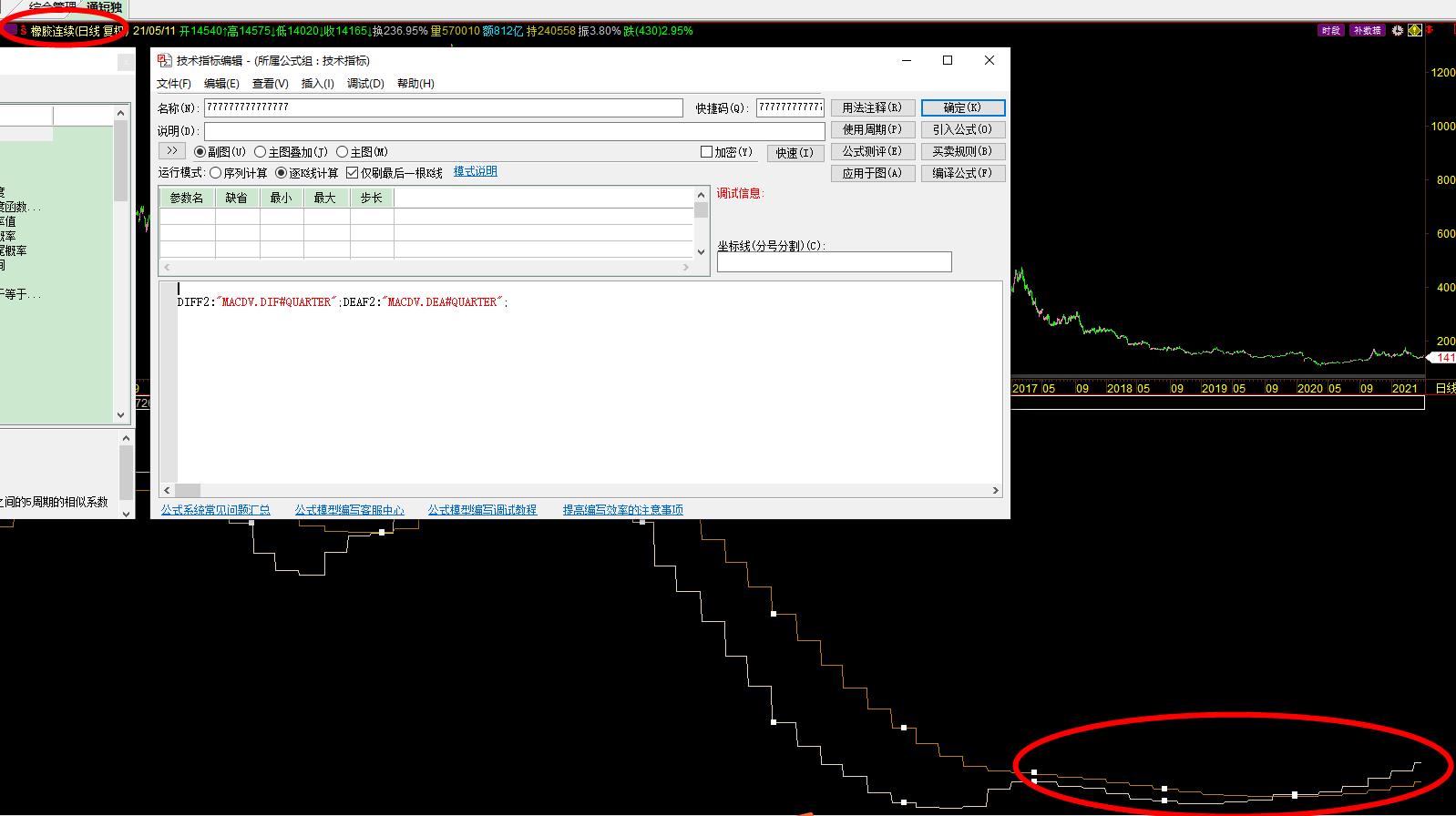Click the 名称(N) input field
1456x816 pixels.
(443, 107)
